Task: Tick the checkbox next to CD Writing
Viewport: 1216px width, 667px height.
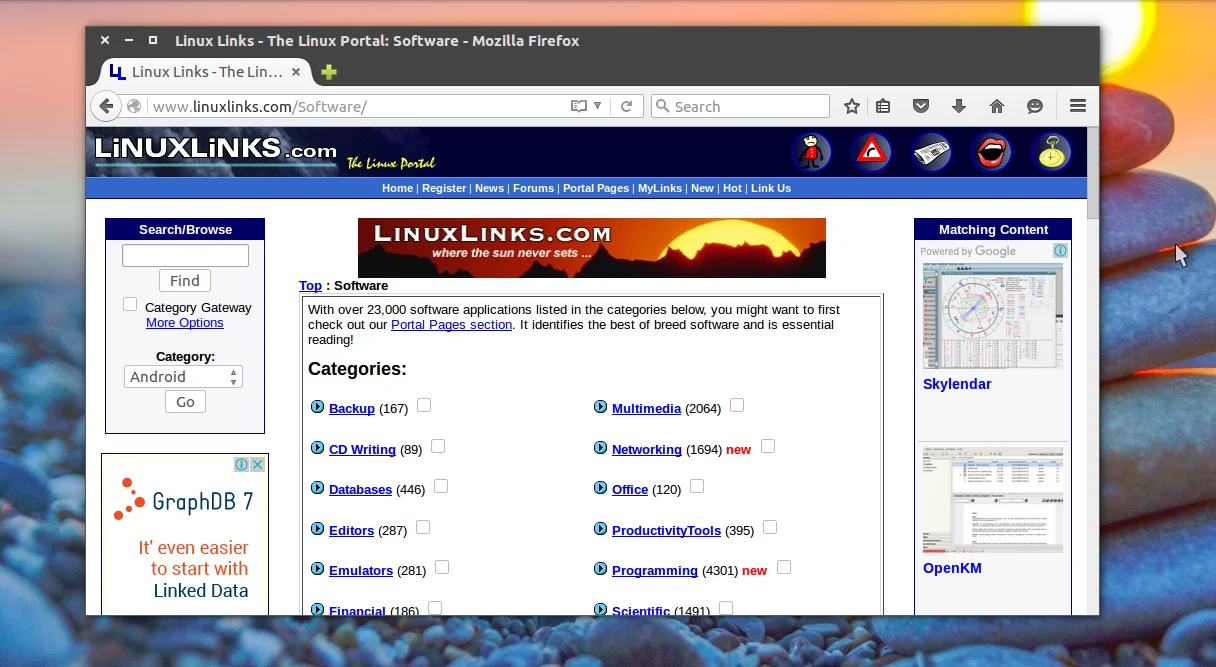Action: [438, 446]
